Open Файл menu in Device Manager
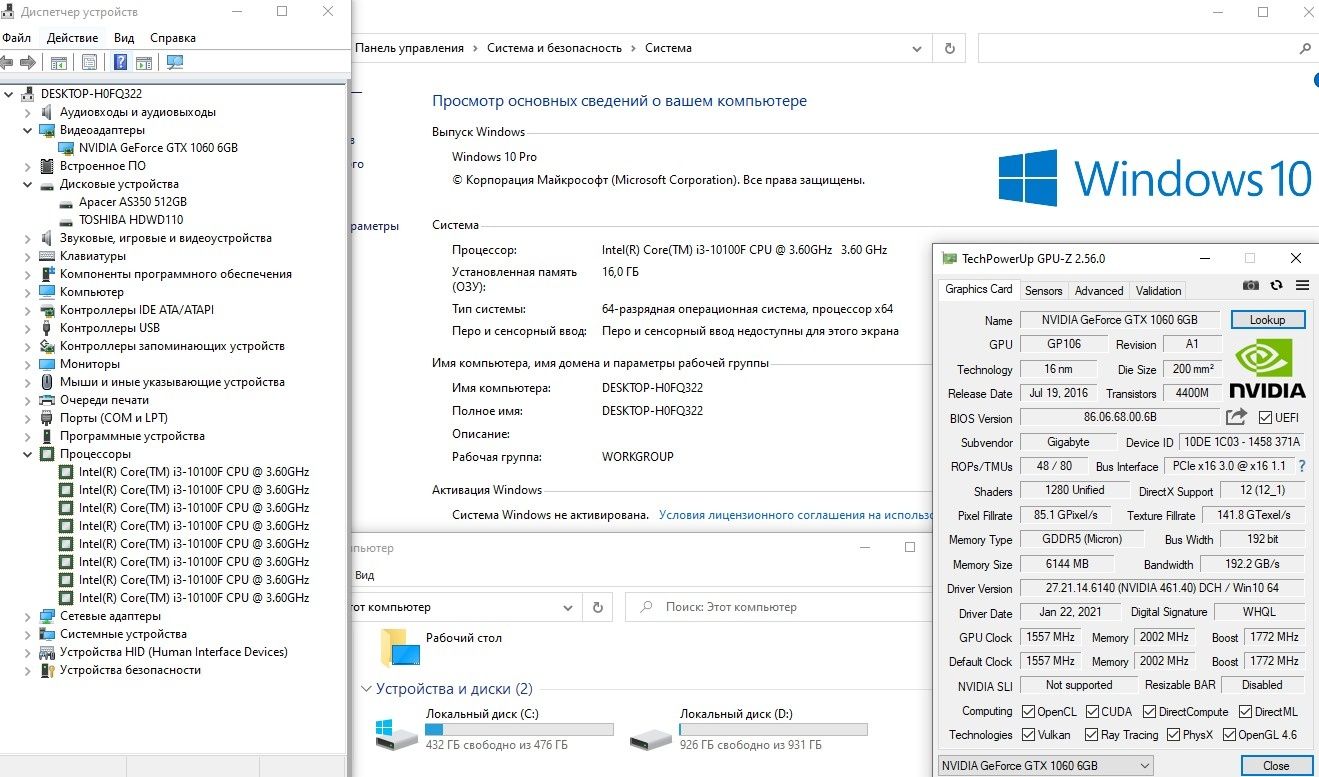Screen dimensions: 1319x777 click(16, 38)
